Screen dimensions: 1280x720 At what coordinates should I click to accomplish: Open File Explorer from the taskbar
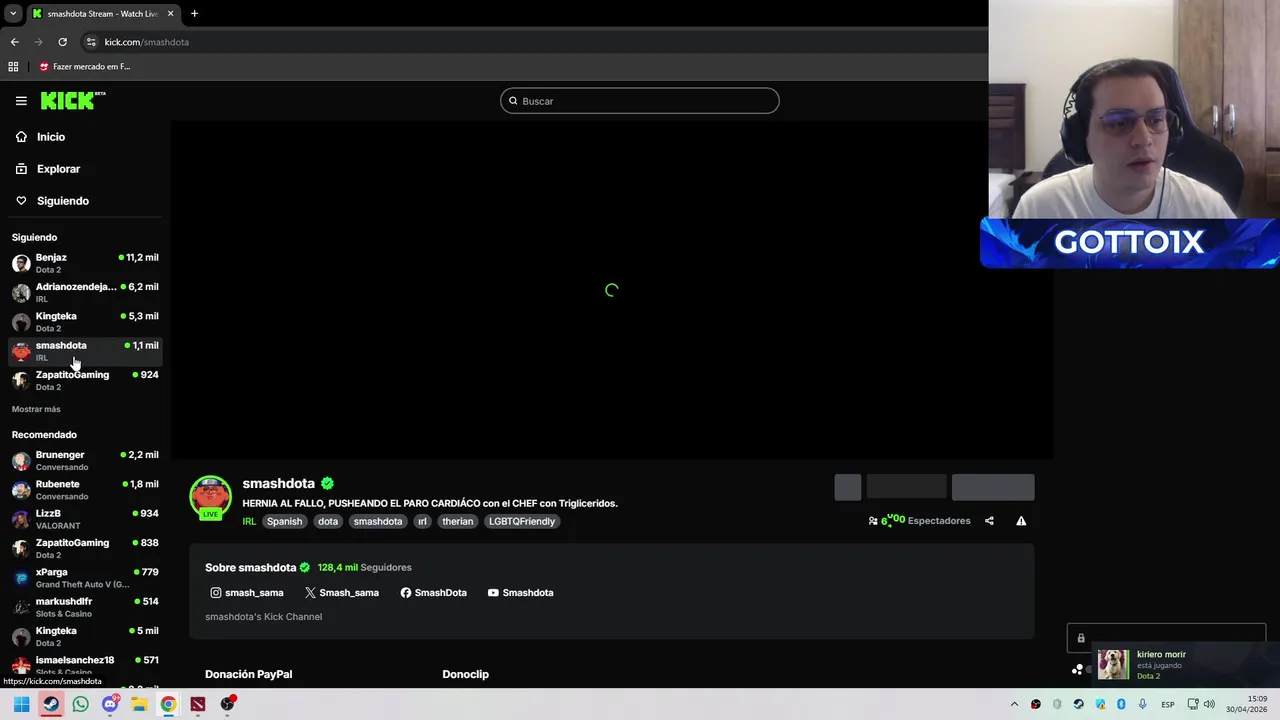tap(139, 704)
